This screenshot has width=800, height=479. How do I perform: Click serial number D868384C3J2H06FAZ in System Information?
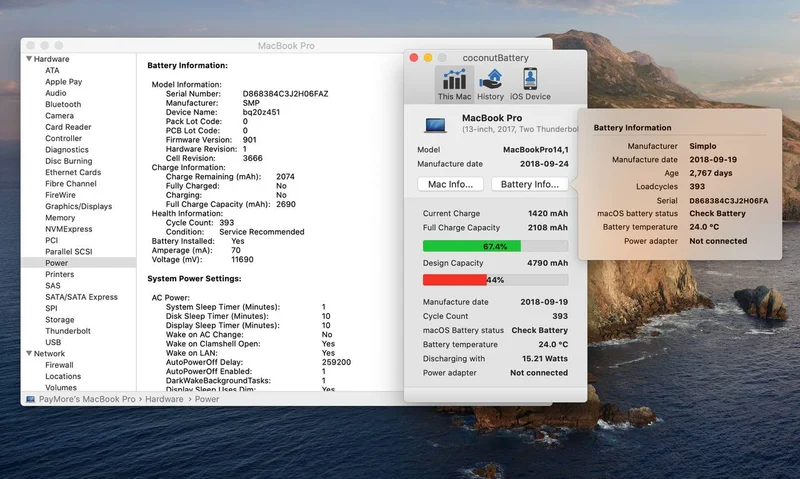coord(285,94)
